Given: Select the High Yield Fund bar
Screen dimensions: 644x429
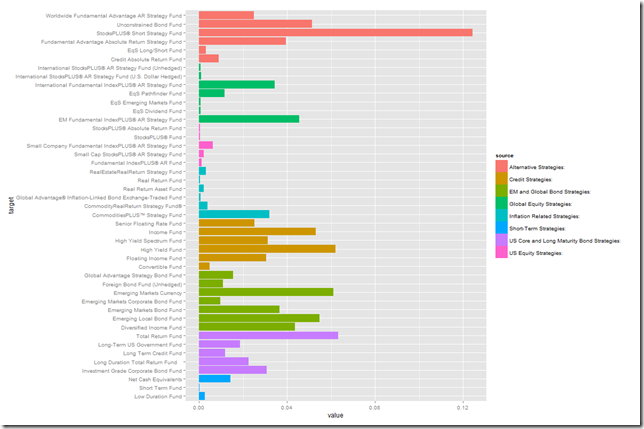Looking at the screenshot, I should (267, 249).
